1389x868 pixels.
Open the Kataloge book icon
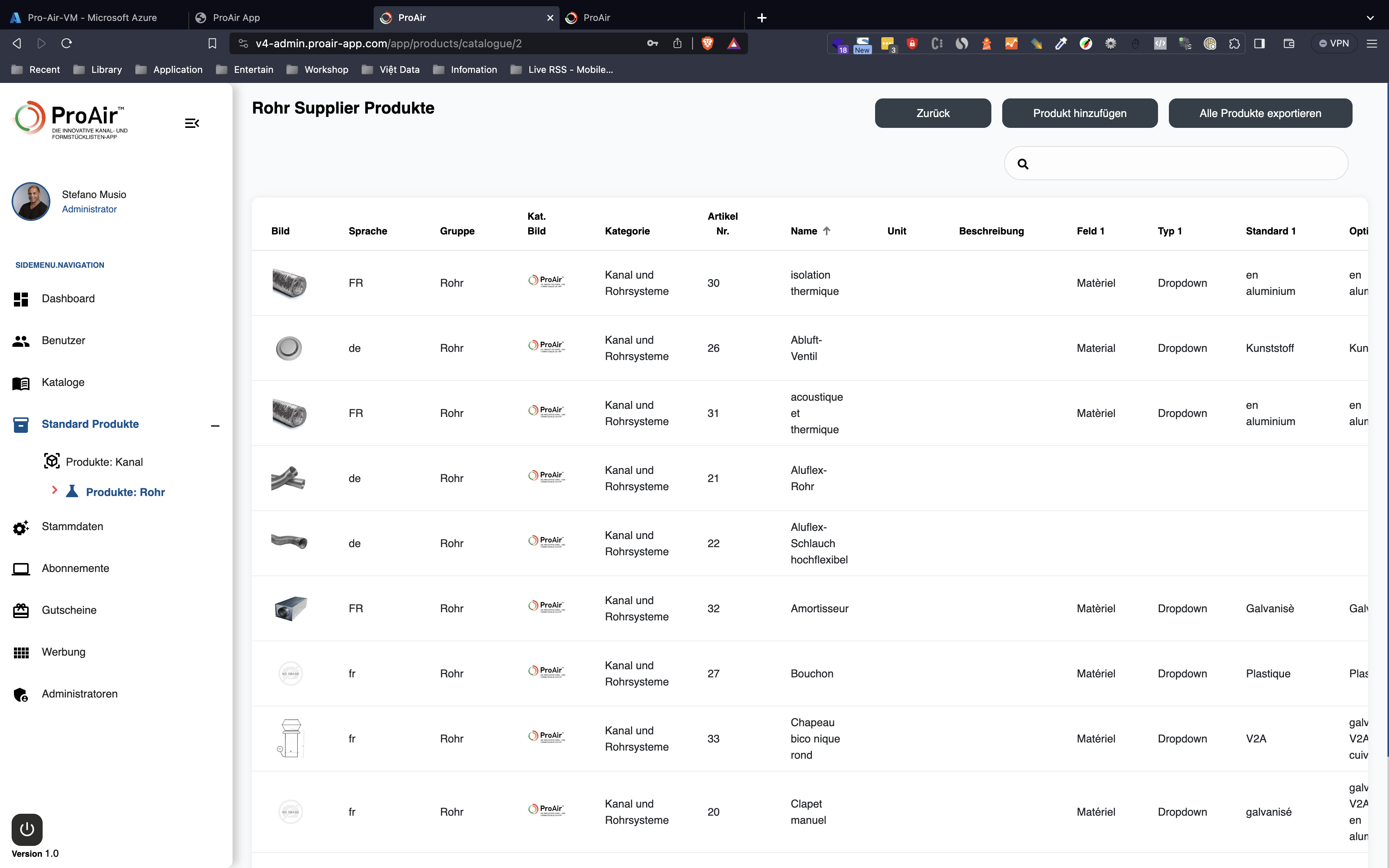click(21, 383)
